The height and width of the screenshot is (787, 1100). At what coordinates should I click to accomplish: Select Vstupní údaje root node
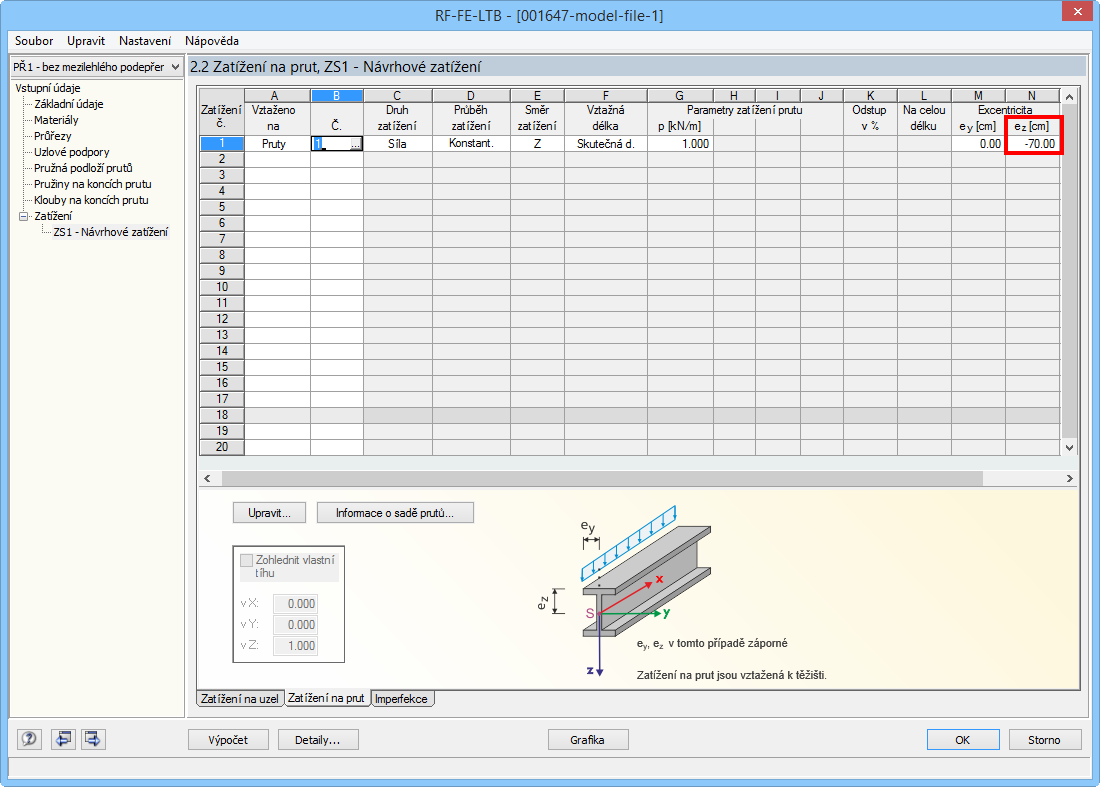click(48, 88)
